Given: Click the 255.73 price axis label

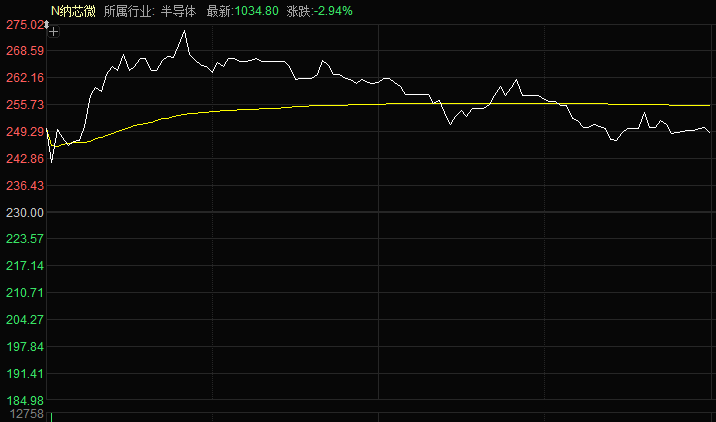Looking at the screenshot, I should pyautogui.click(x=22, y=105).
